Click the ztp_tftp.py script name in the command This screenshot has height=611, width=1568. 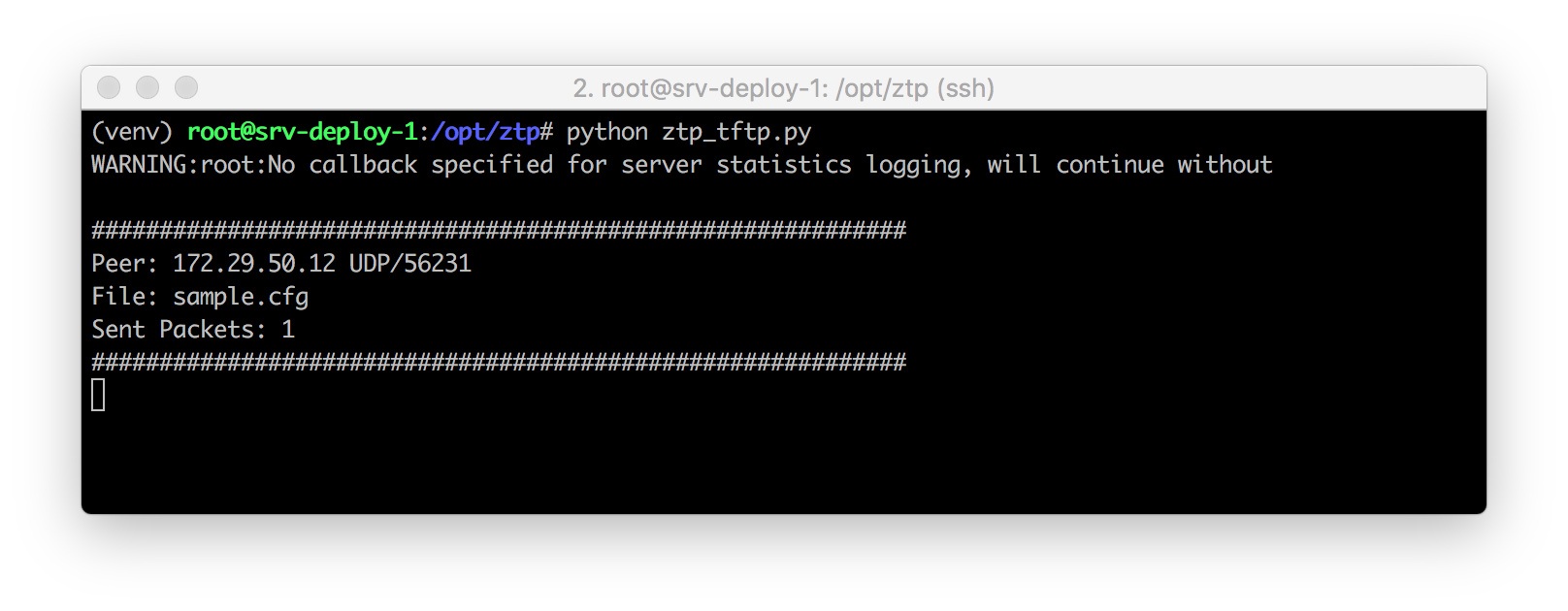tap(738, 132)
